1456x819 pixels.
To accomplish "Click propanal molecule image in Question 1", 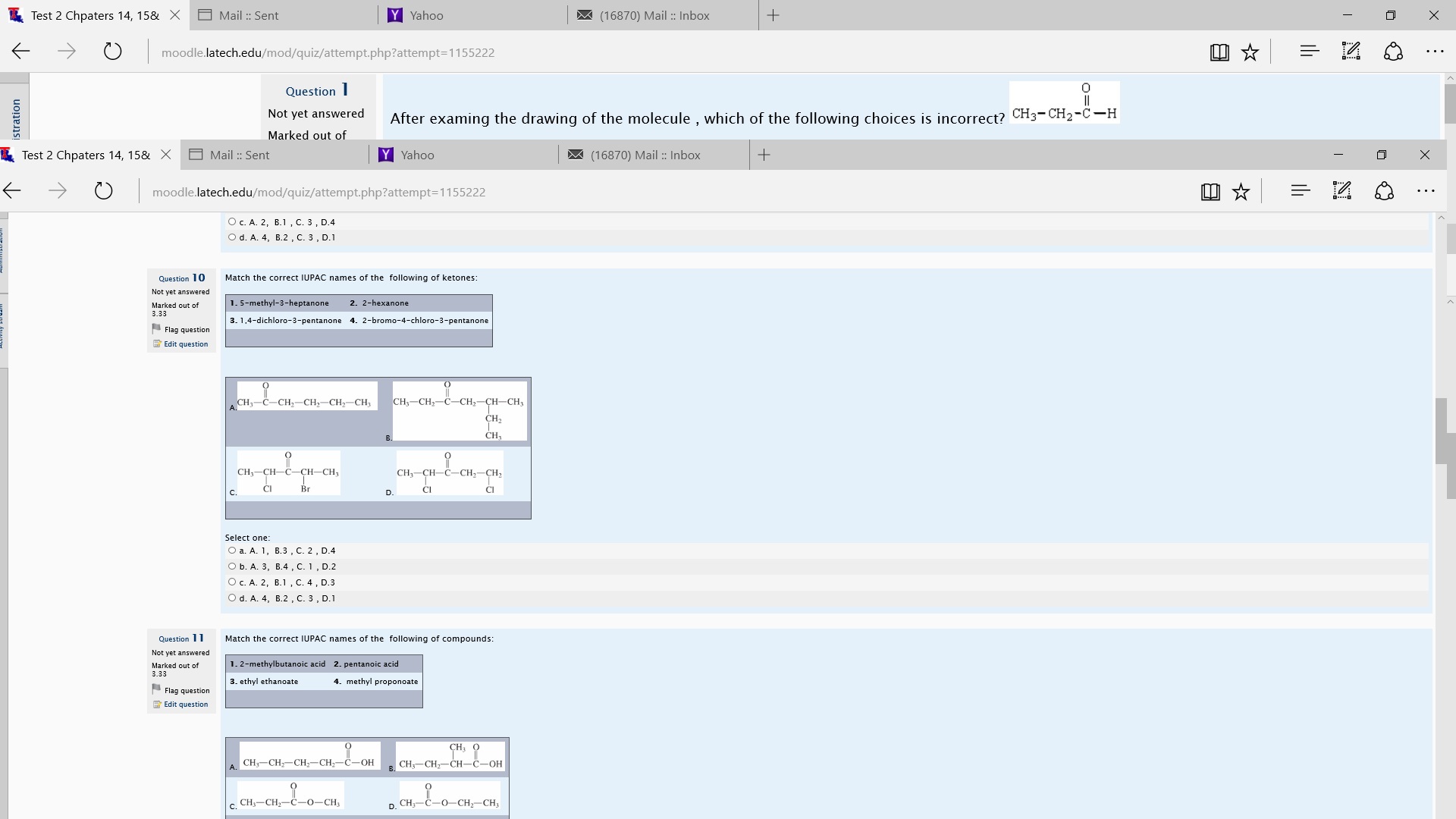I will pos(1065,102).
